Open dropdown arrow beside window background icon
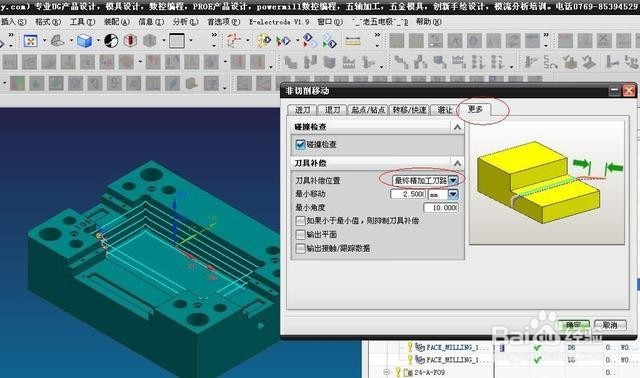 coord(191,41)
